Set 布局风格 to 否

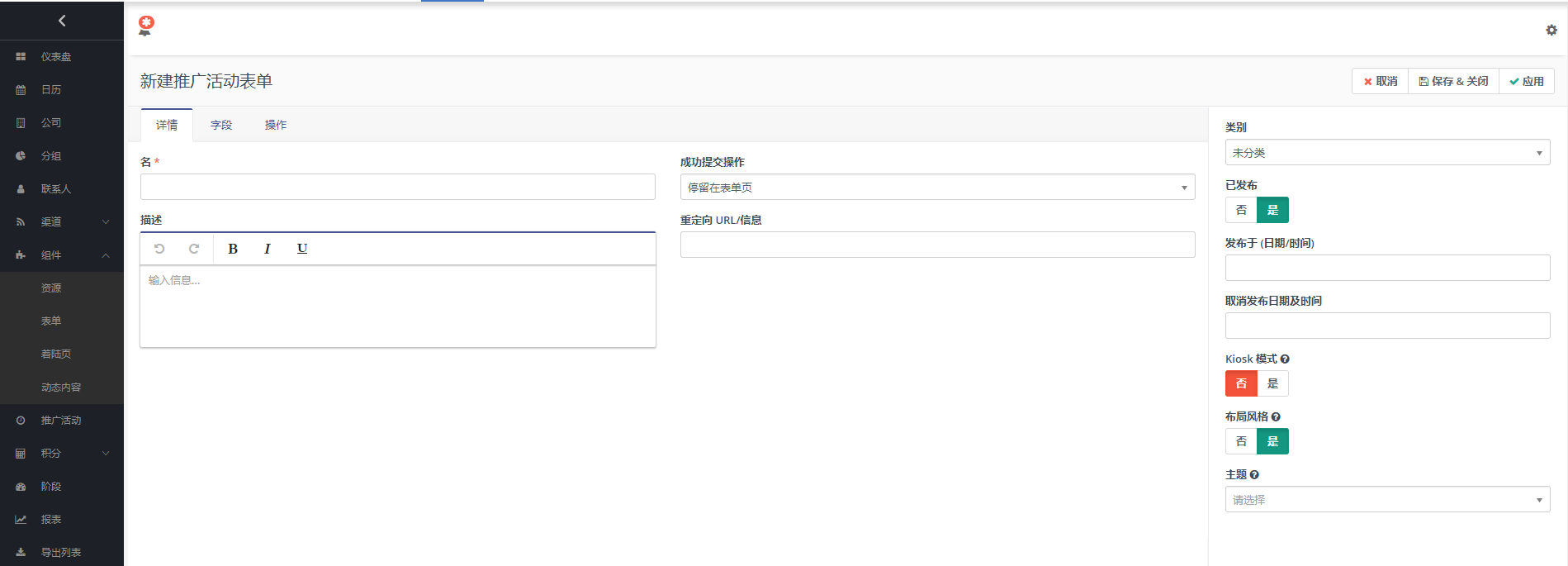(1241, 441)
